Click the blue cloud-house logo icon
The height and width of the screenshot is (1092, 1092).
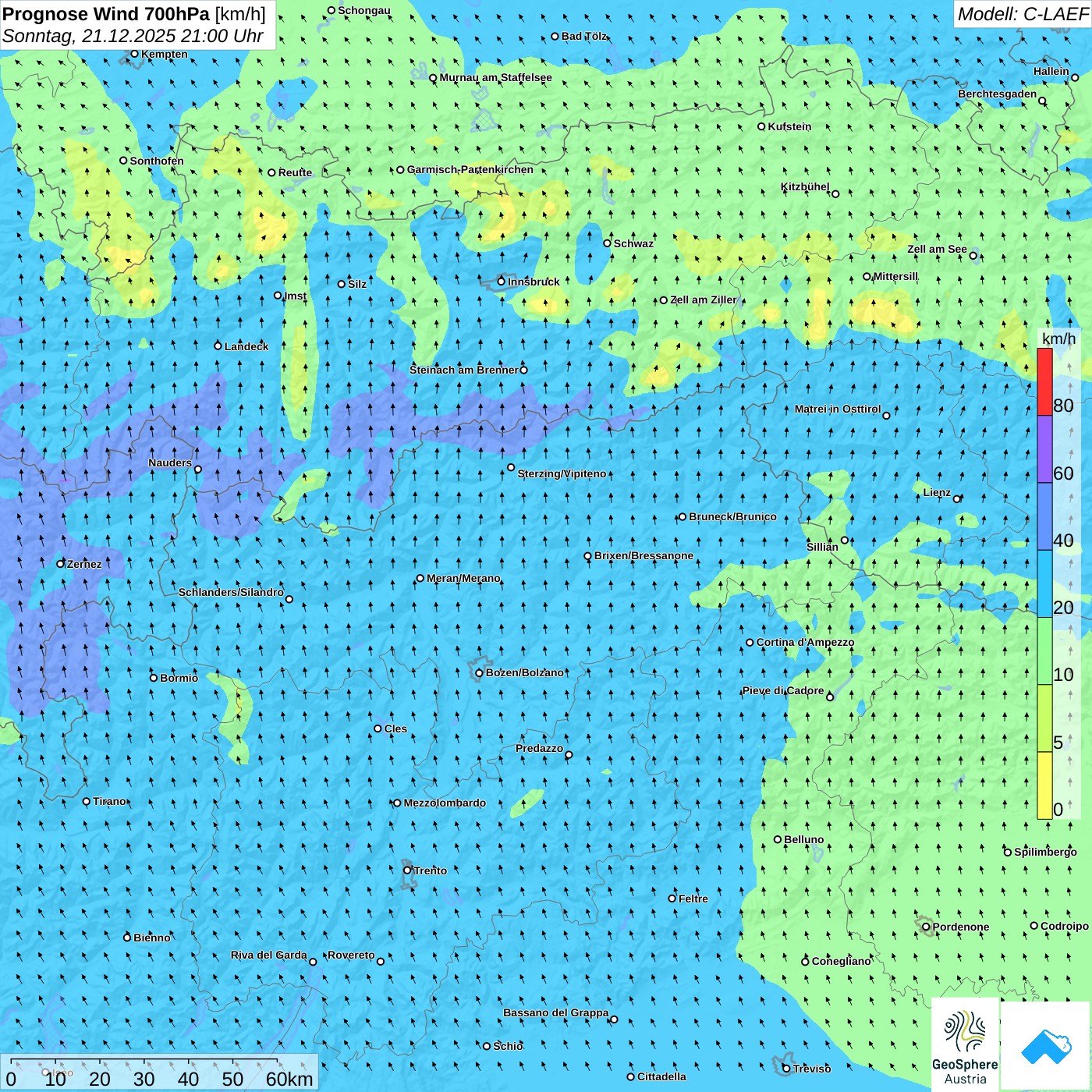1046,1046
